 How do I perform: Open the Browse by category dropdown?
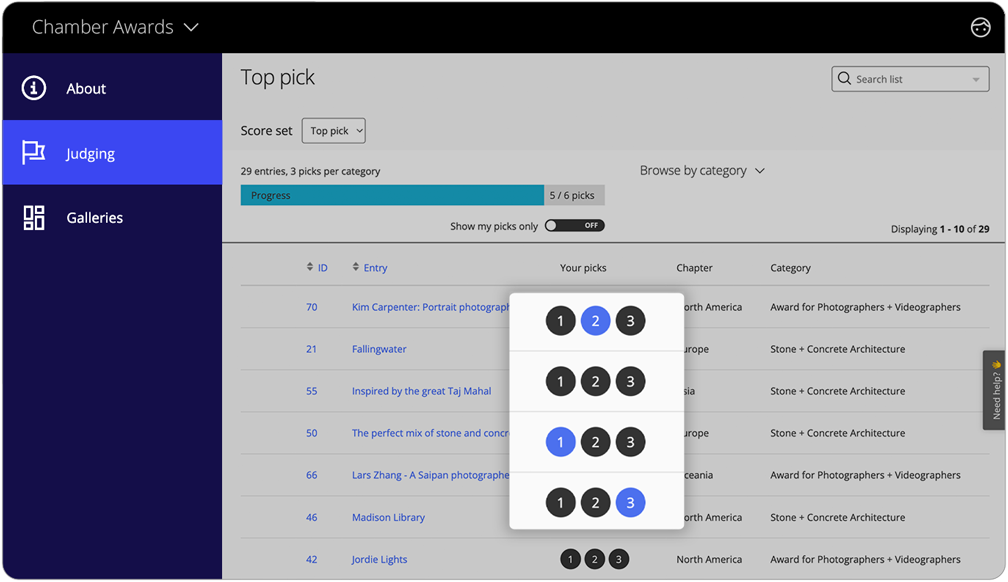[x=703, y=170]
